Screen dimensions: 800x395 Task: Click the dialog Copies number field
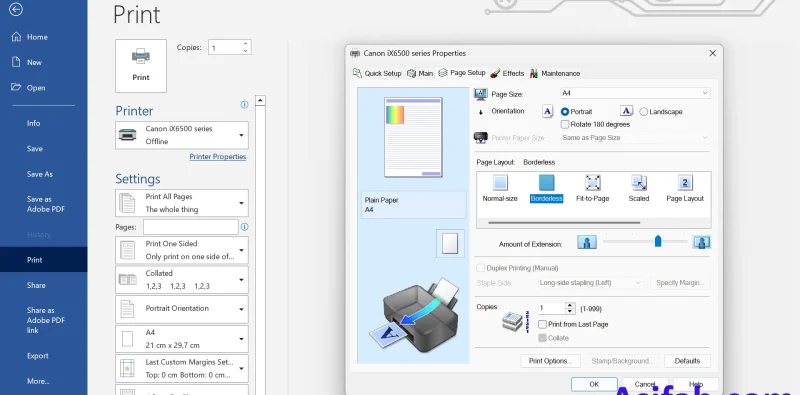click(x=552, y=308)
